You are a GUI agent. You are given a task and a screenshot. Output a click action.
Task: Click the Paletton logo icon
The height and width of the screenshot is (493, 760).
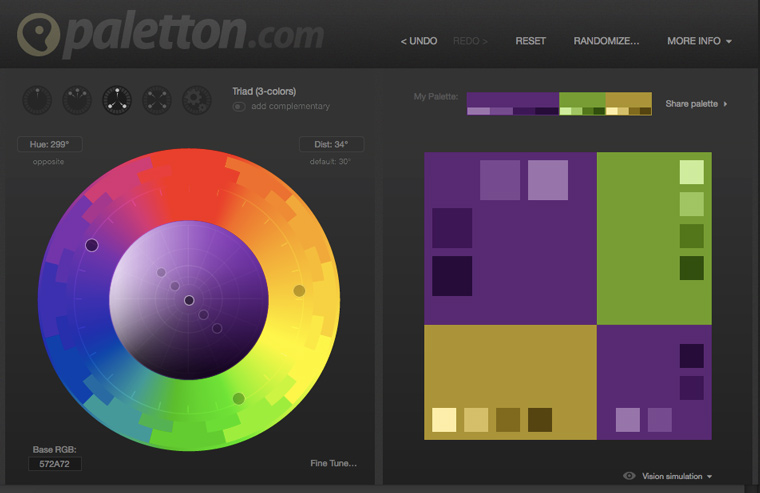pos(38,34)
